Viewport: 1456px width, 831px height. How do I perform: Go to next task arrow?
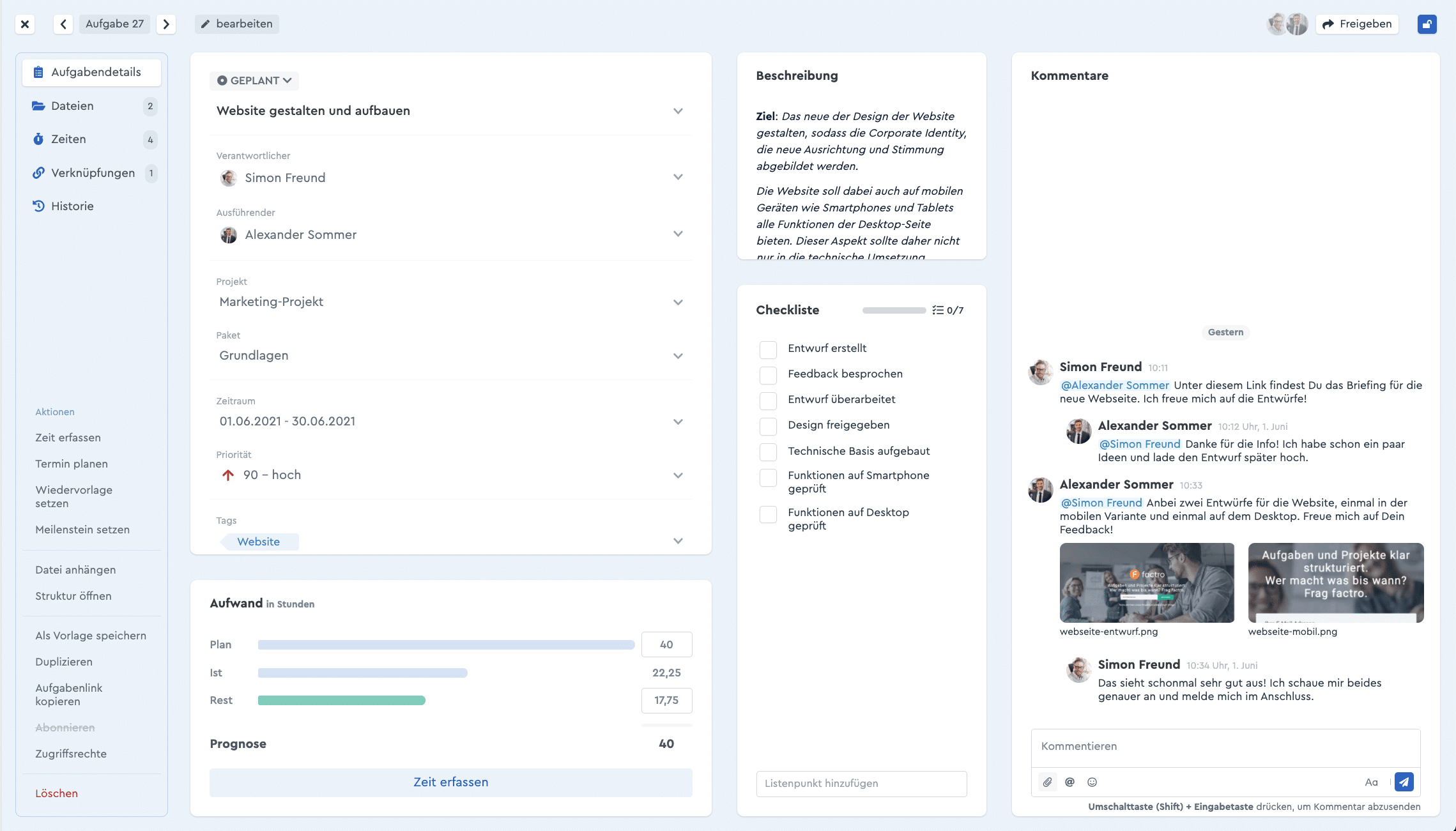(x=166, y=24)
